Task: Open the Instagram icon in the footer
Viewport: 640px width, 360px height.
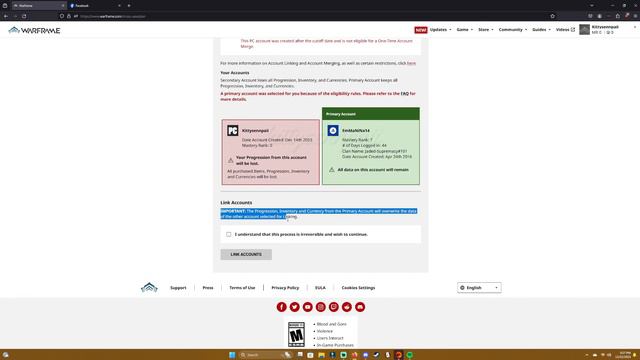Action: pyautogui.click(x=320, y=307)
